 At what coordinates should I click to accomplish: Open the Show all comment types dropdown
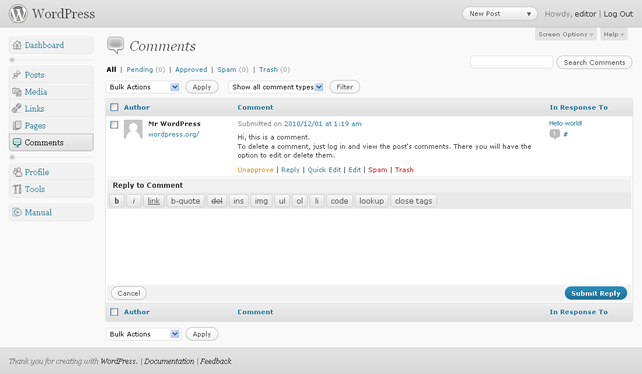click(x=277, y=87)
